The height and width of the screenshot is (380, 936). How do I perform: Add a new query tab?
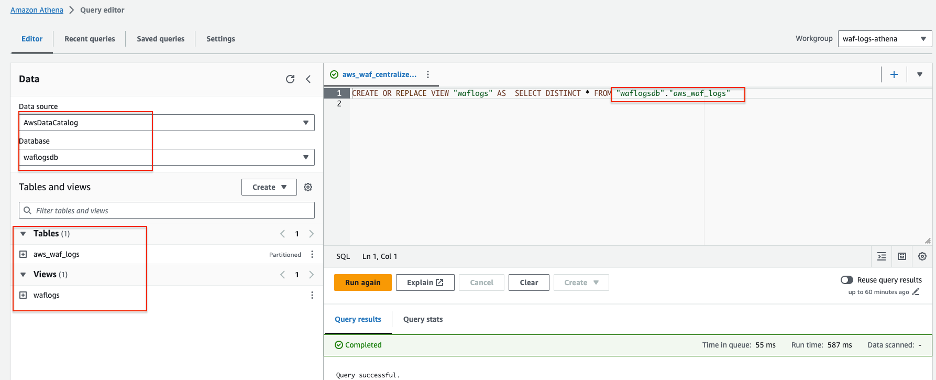[x=894, y=75]
